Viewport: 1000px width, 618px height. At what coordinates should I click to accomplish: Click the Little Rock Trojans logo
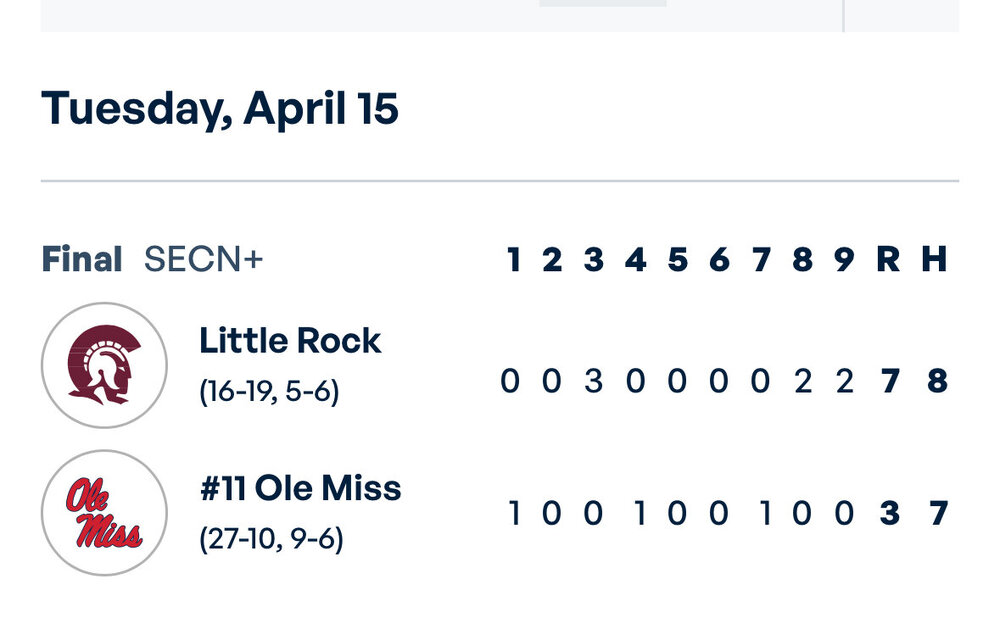(104, 365)
